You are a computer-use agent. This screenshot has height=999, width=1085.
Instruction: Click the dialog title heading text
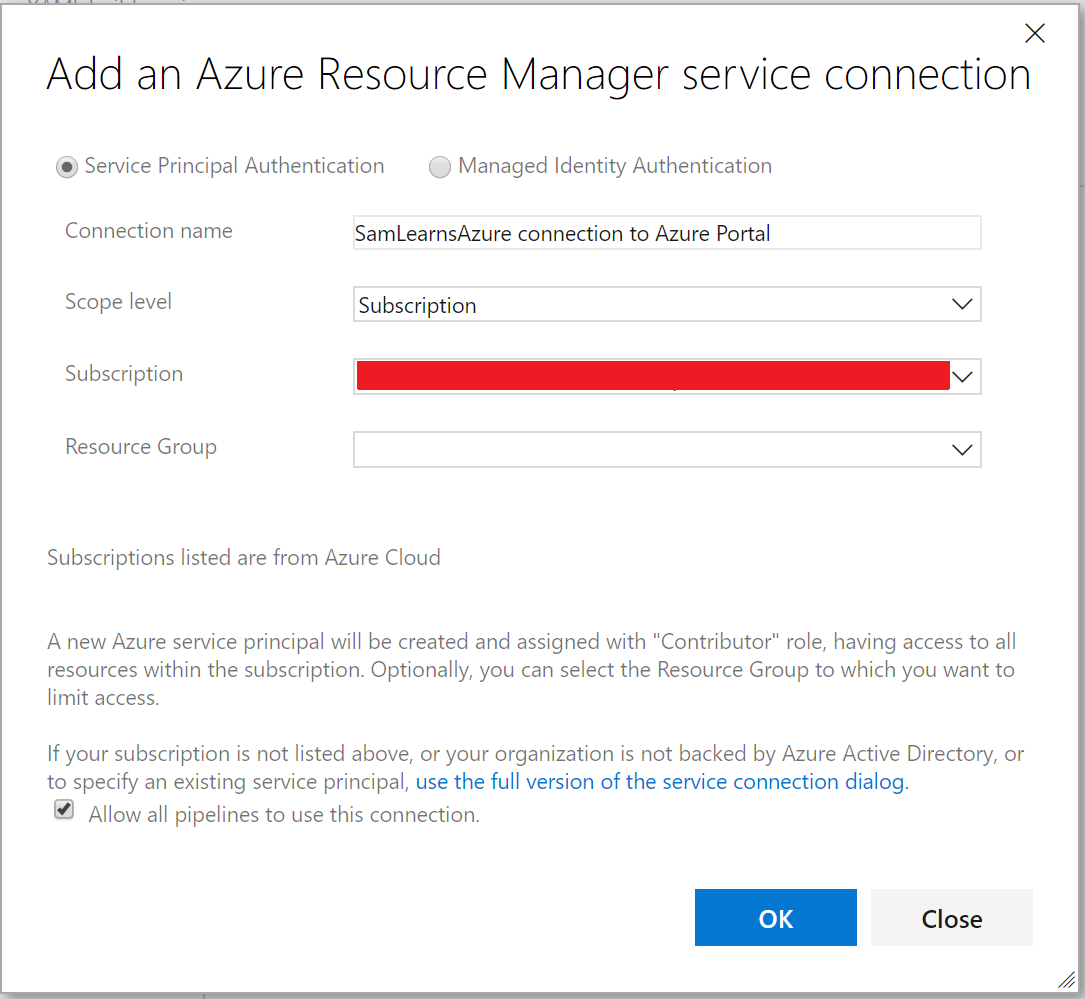click(x=538, y=76)
